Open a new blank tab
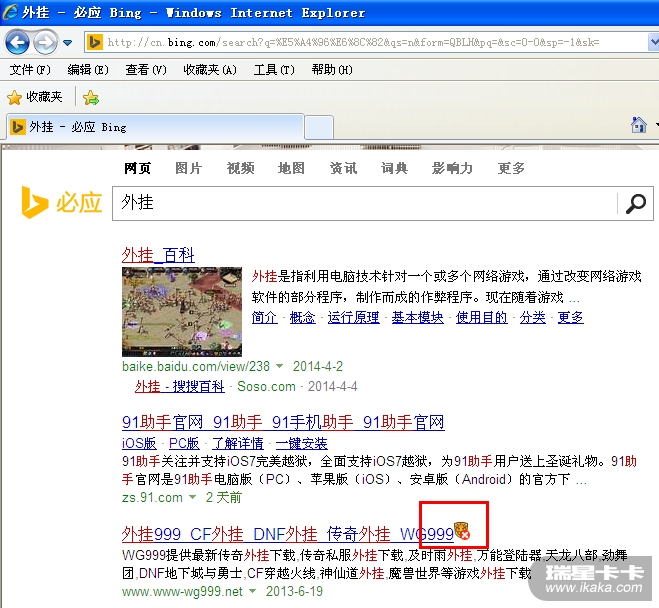Screen dimensions: 659x608 [x=319, y=127]
